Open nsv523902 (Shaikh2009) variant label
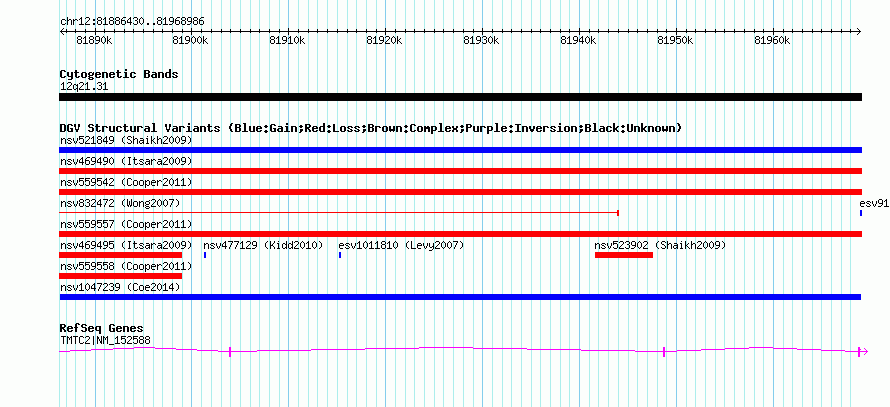The width and height of the screenshot is (890, 407). coord(660,245)
